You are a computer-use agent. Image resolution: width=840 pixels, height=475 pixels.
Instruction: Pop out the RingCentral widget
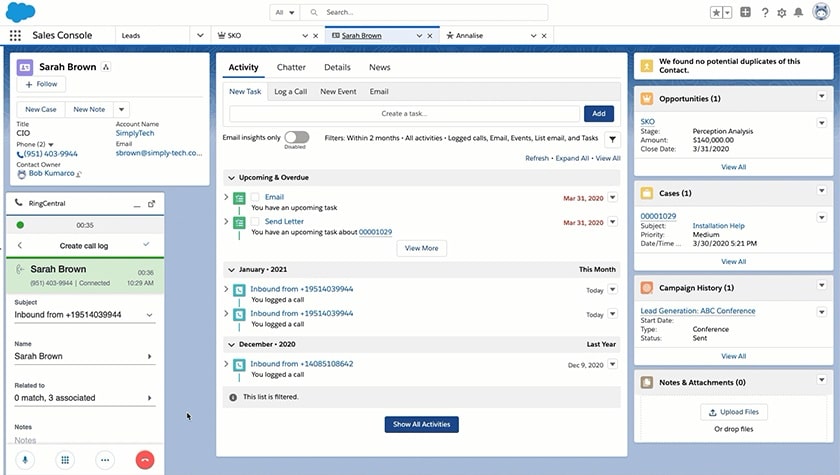(x=152, y=203)
